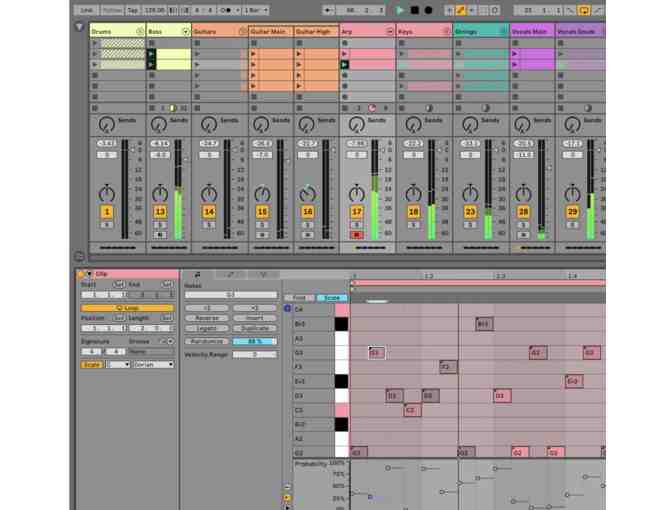The image size is (672, 510).
Task: Select the Scale tab above piano keys
Action: click(x=329, y=297)
